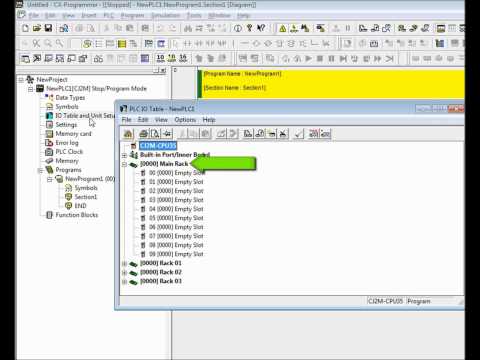Select PLC Clock in project tree

coord(69,152)
